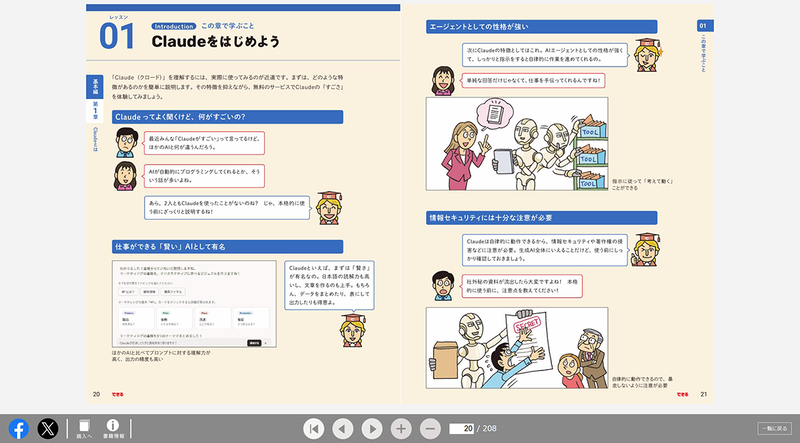Click the blue 01 tab on the right page
The width and height of the screenshot is (800, 443).
click(x=705, y=26)
